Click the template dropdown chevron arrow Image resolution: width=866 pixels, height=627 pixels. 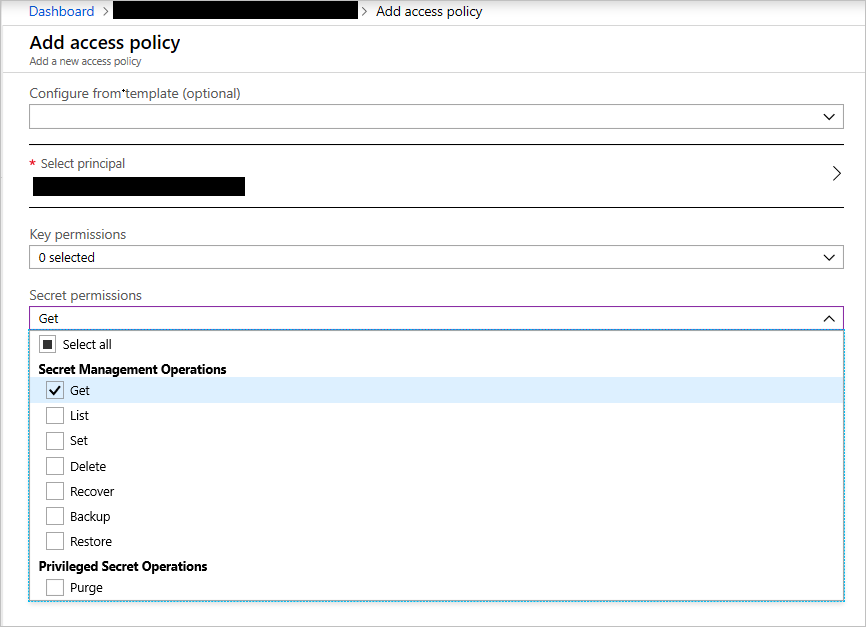coord(828,117)
